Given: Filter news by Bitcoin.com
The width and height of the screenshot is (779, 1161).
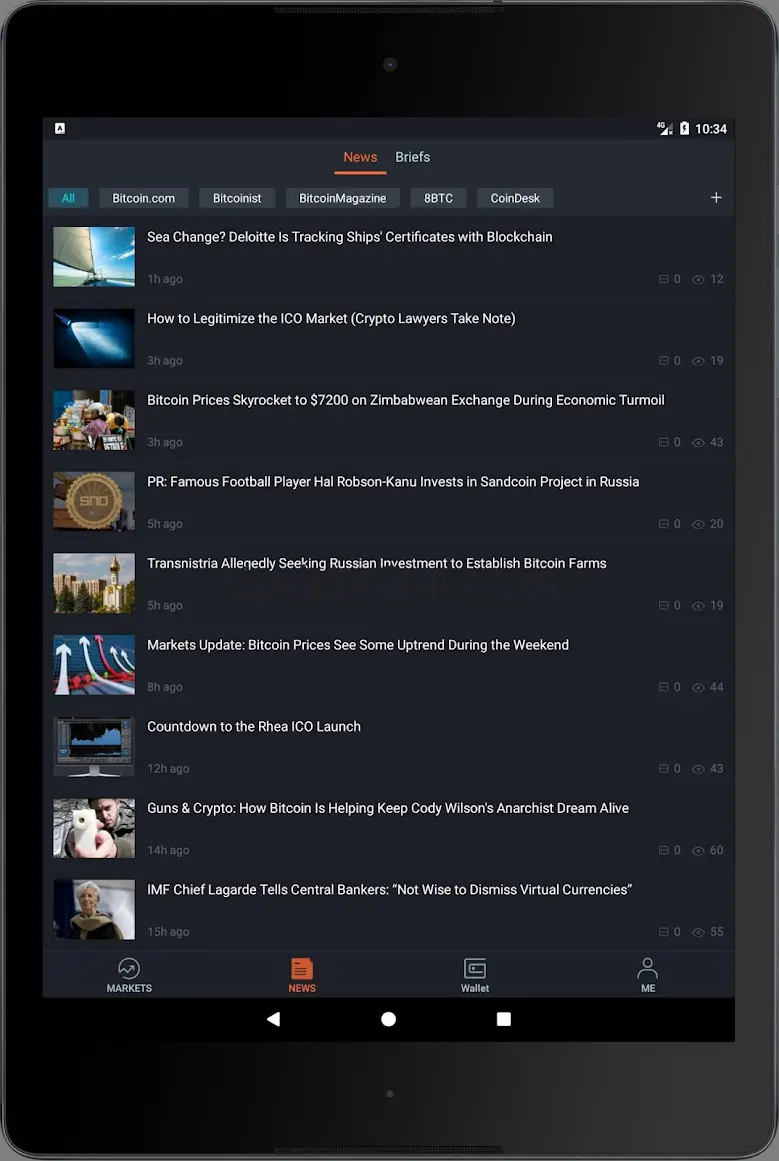Looking at the screenshot, I should (143, 198).
